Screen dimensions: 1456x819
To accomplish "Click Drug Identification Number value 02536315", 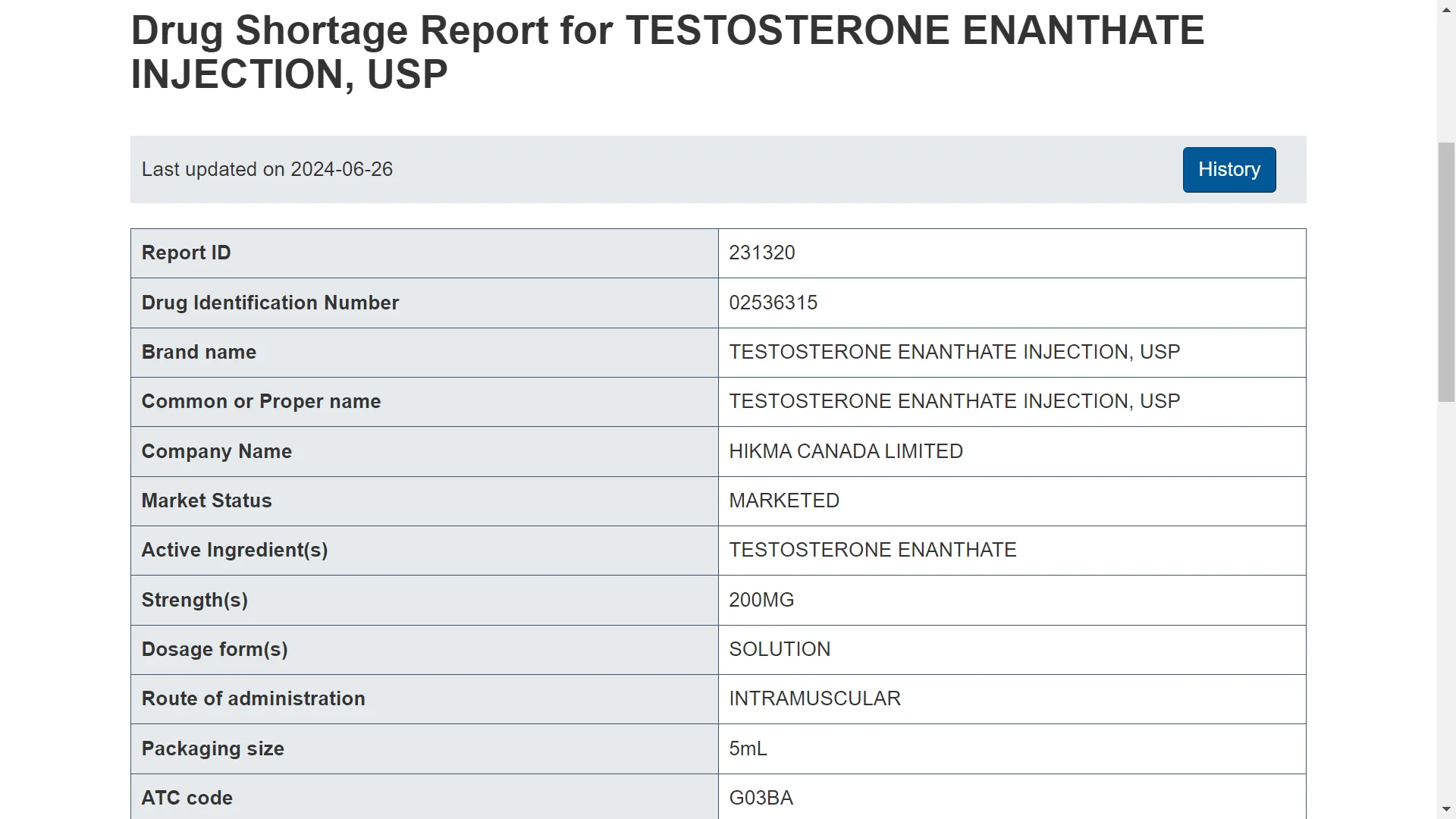I will coord(773,303).
